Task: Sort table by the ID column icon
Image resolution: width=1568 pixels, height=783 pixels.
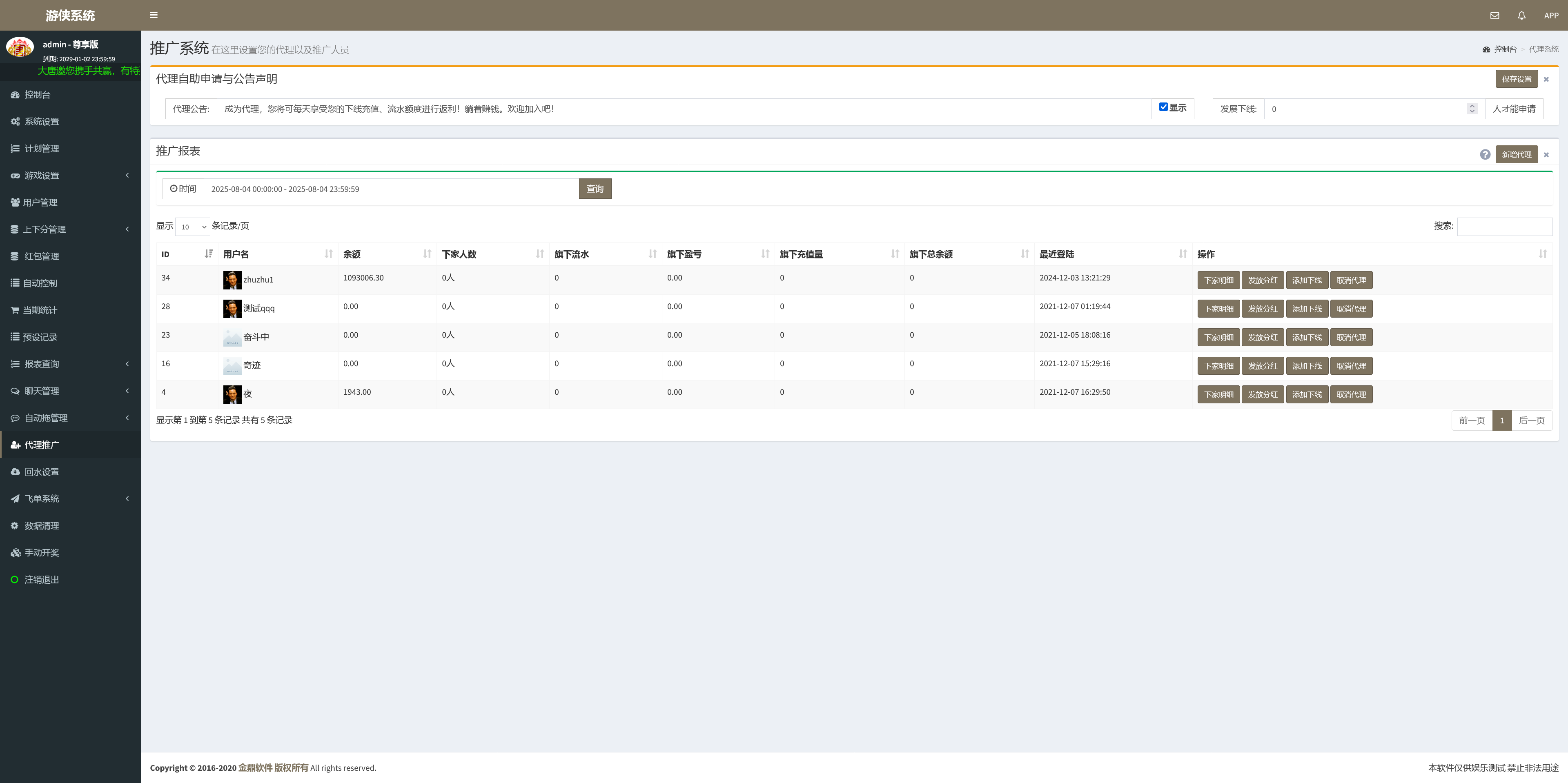Action: tap(208, 254)
